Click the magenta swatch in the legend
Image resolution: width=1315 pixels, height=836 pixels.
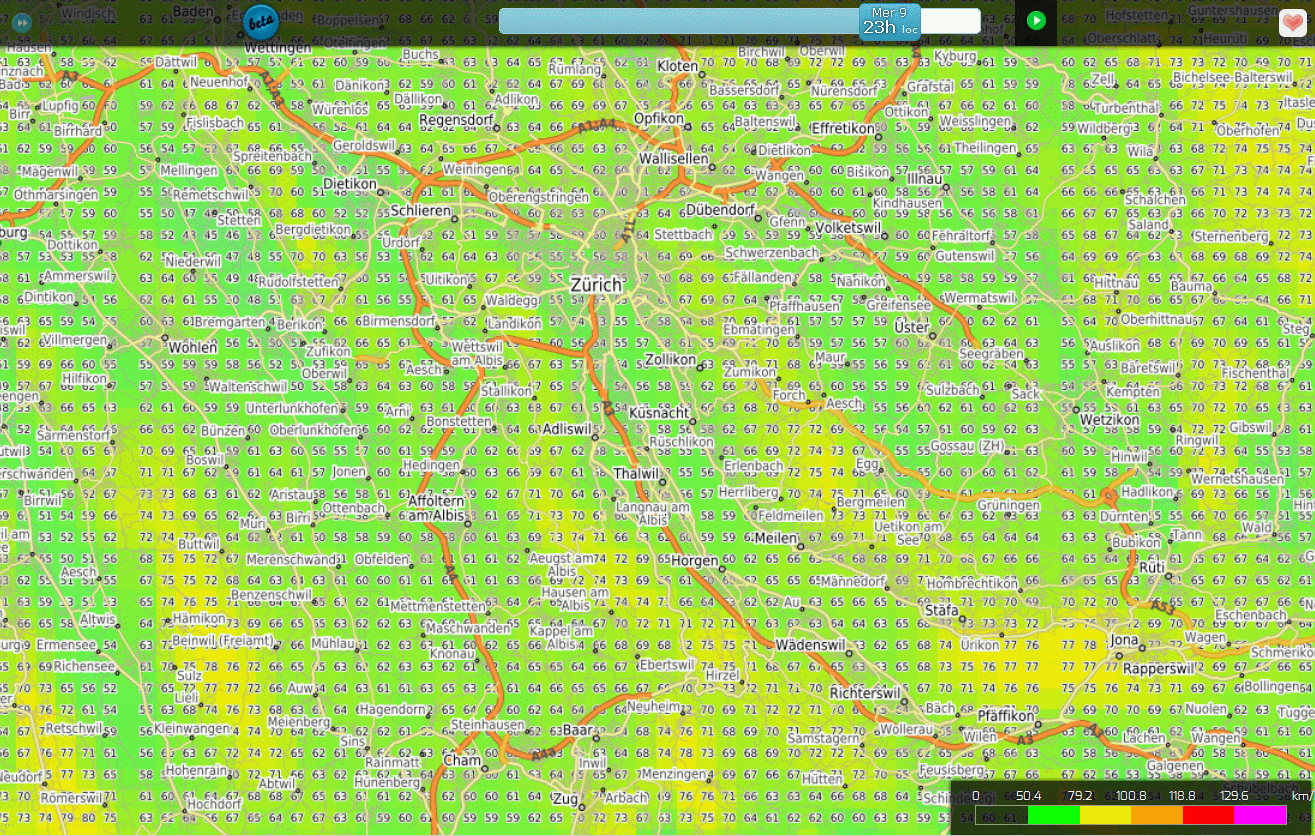1260,815
